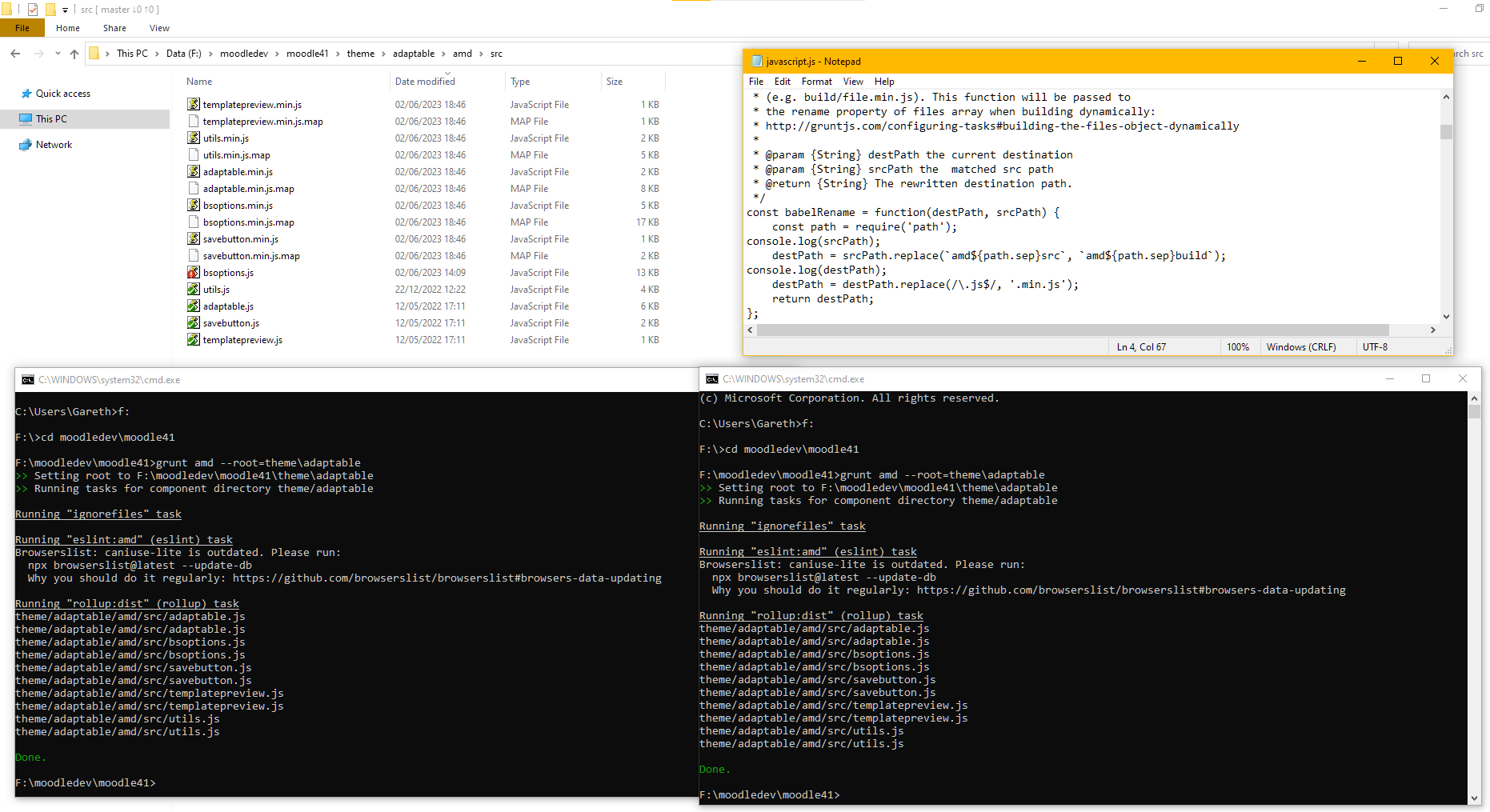The width and height of the screenshot is (1490, 812).
Task: Click the Quick access star icon
Action: coord(26,94)
